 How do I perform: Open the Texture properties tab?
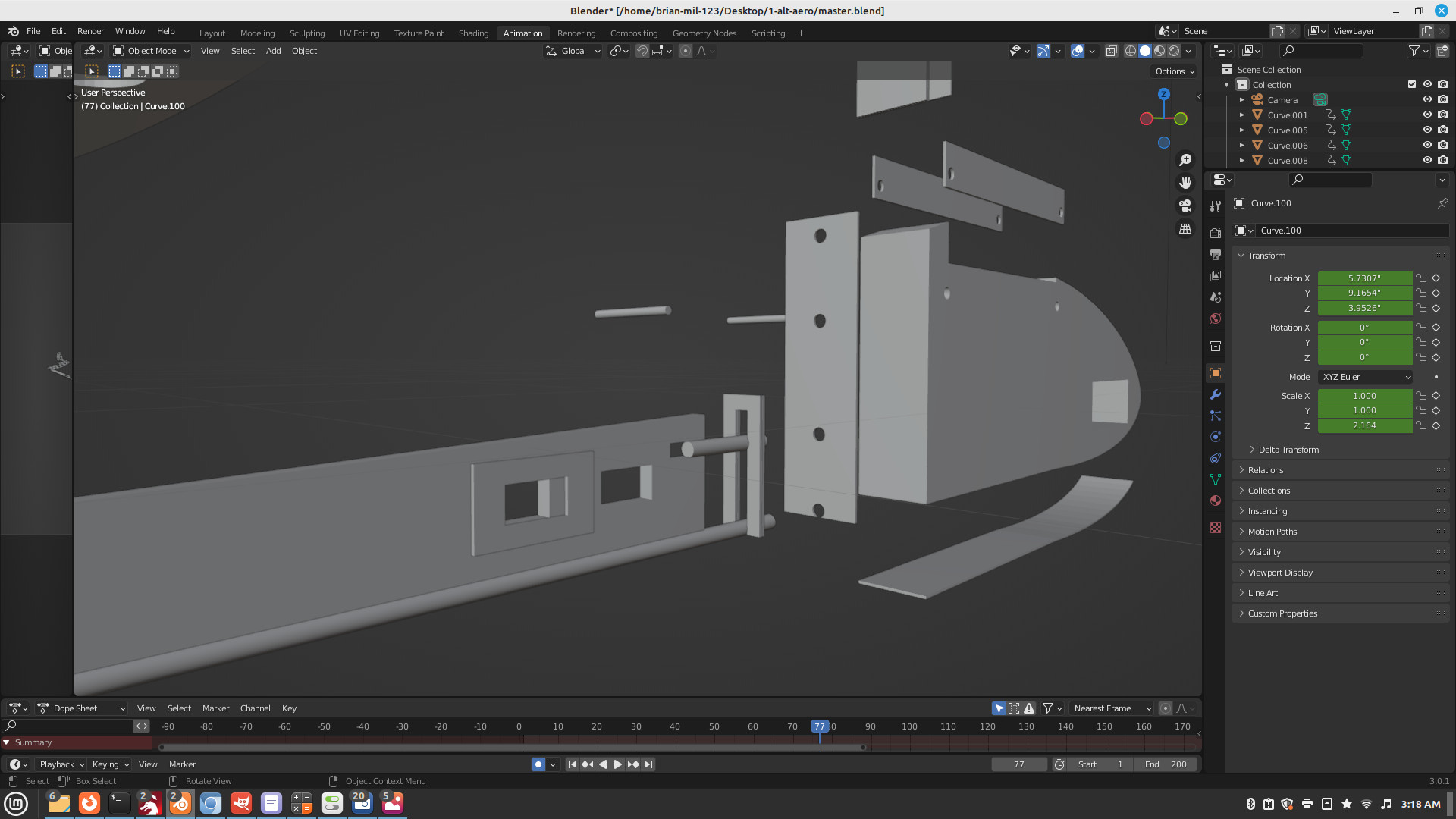tap(1216, 528)
